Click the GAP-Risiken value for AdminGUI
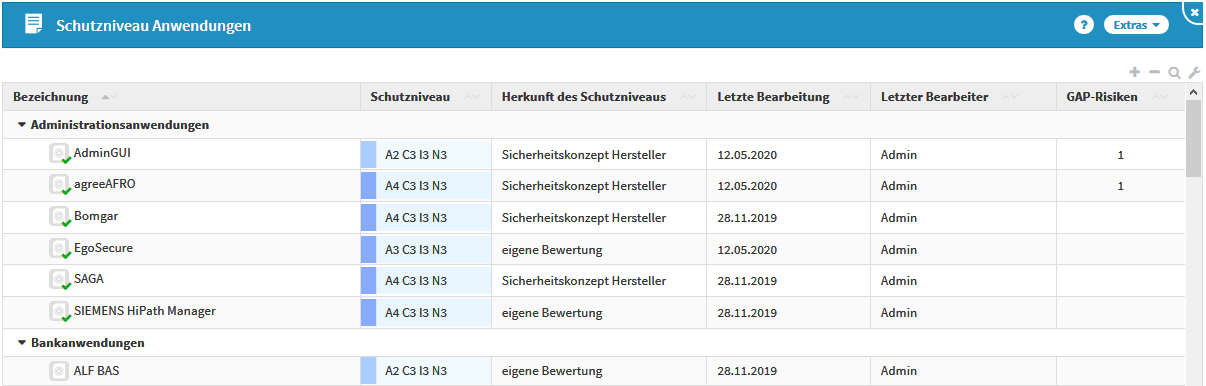Screen dimensions: 1206x386 tap(1121, 155)
